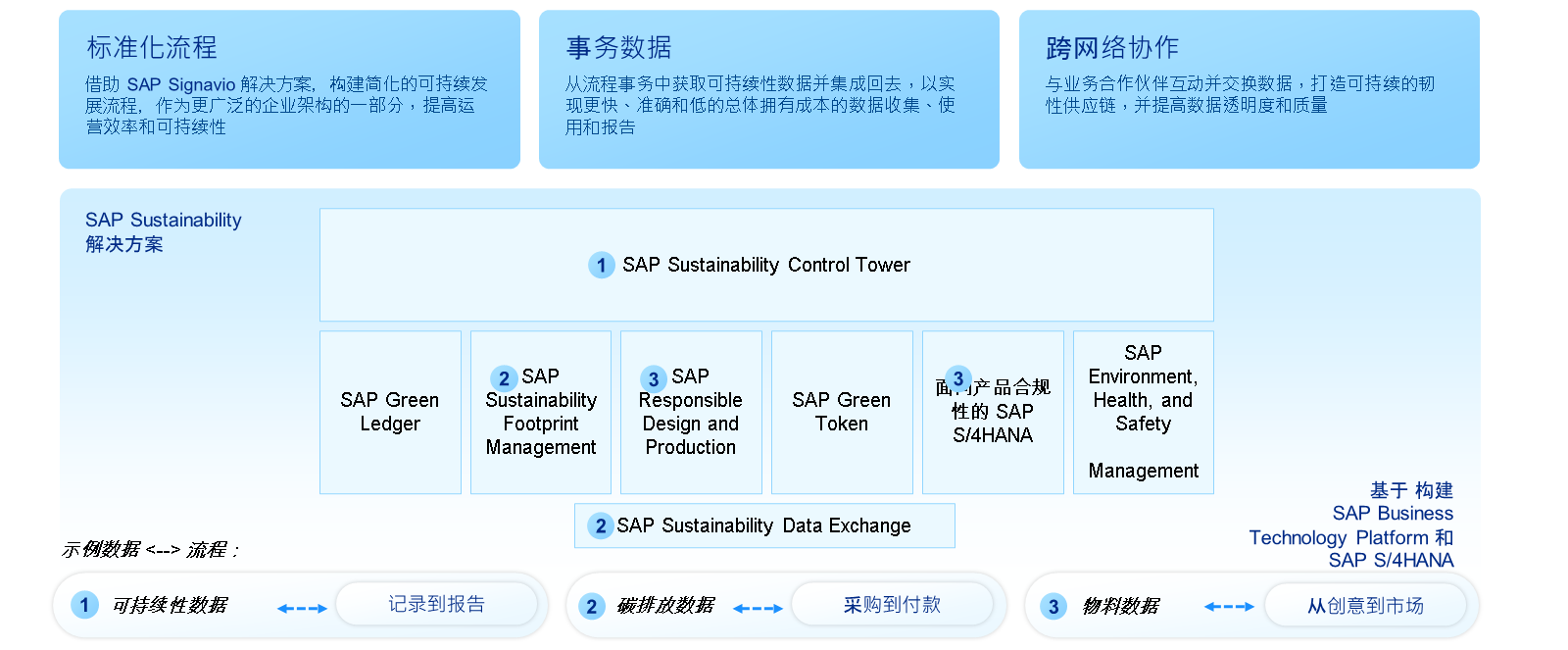This screenshot has width=1568, height=650.
Task: Click SAP Sustainability Data Exchange box
Action: tap(764, 525)
